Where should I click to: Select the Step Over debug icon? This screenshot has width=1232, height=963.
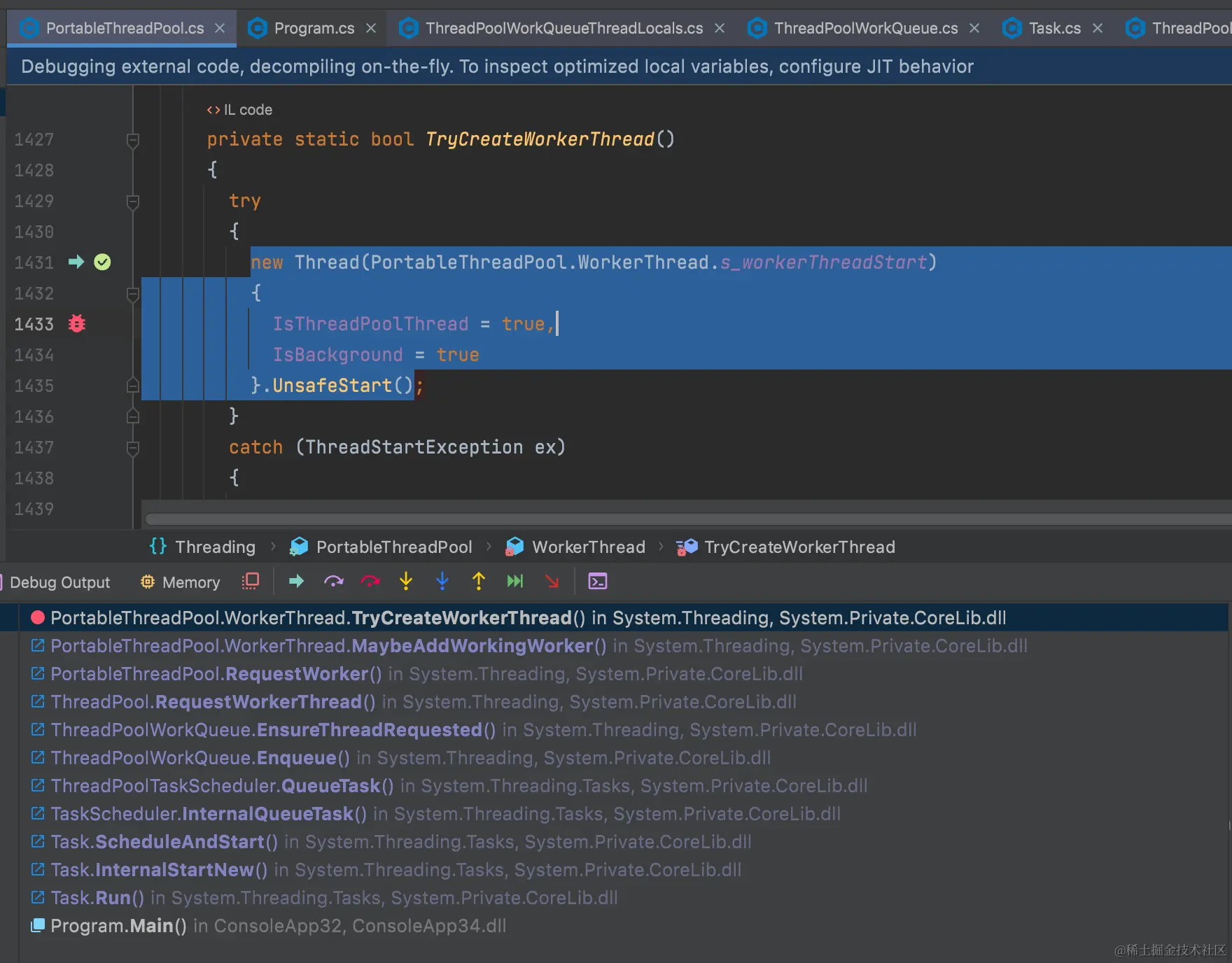pyautogui.click(x=334, y=581)
